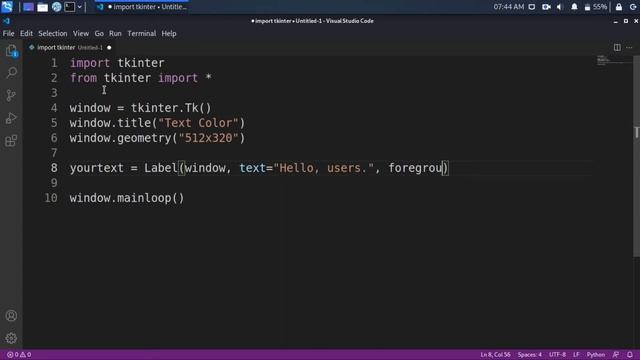
Task: Click the word foregrou on line 8
Action: tap(415, 168)
